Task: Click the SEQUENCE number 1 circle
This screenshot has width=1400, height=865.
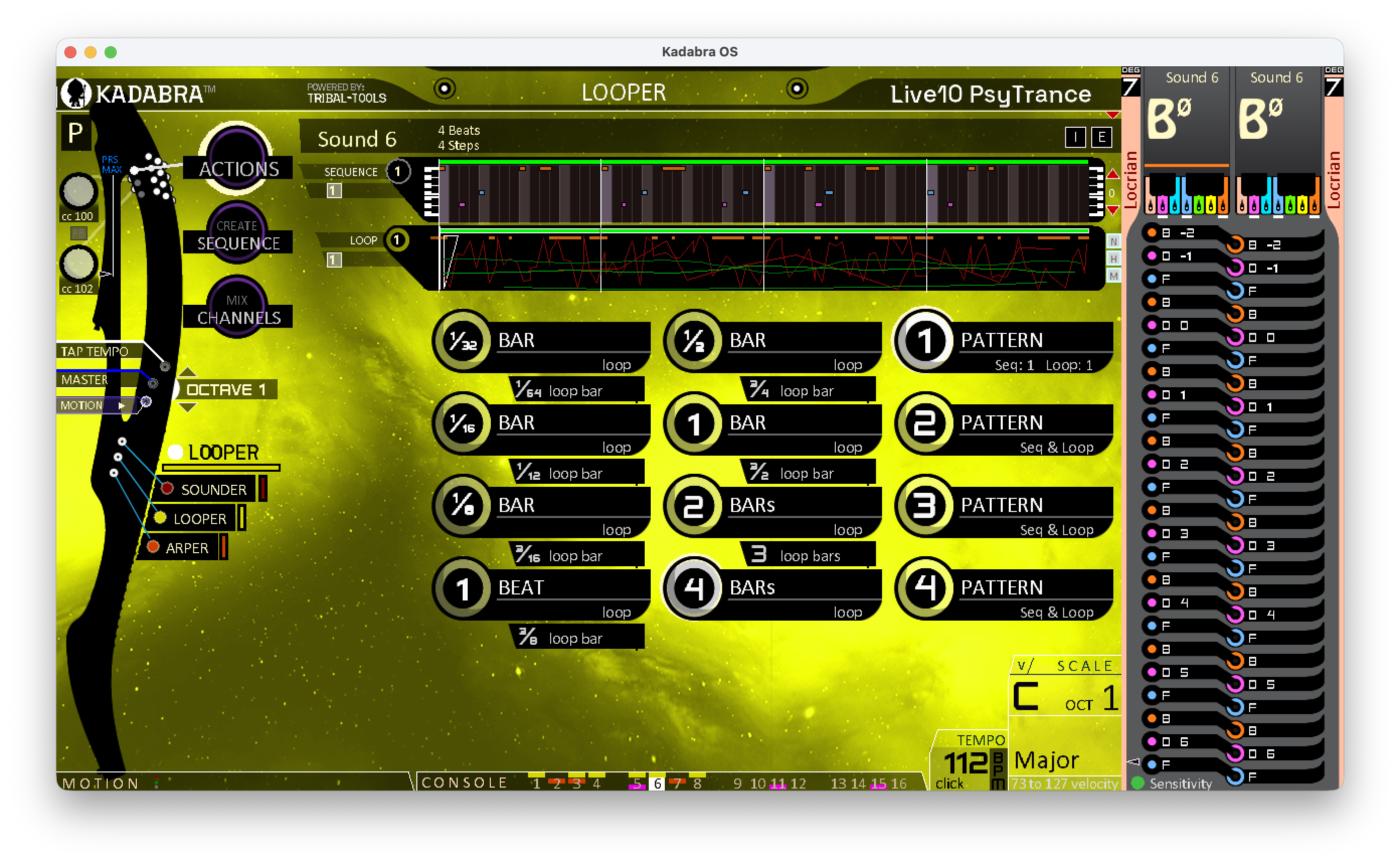Action: pos(397,171)
